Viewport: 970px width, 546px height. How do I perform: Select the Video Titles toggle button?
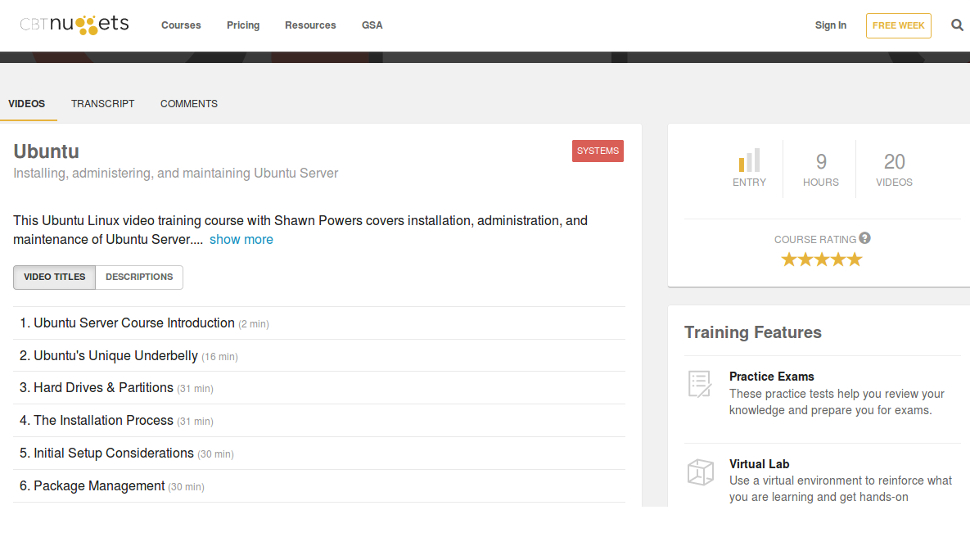point(54,277)
